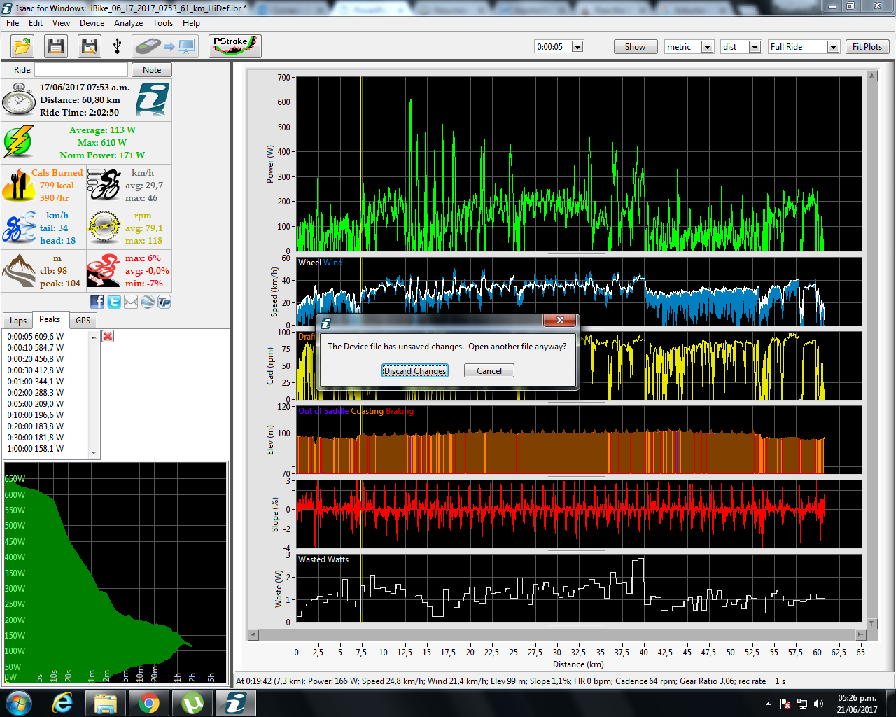Open the PStroke analysis tool

point(235,46)
